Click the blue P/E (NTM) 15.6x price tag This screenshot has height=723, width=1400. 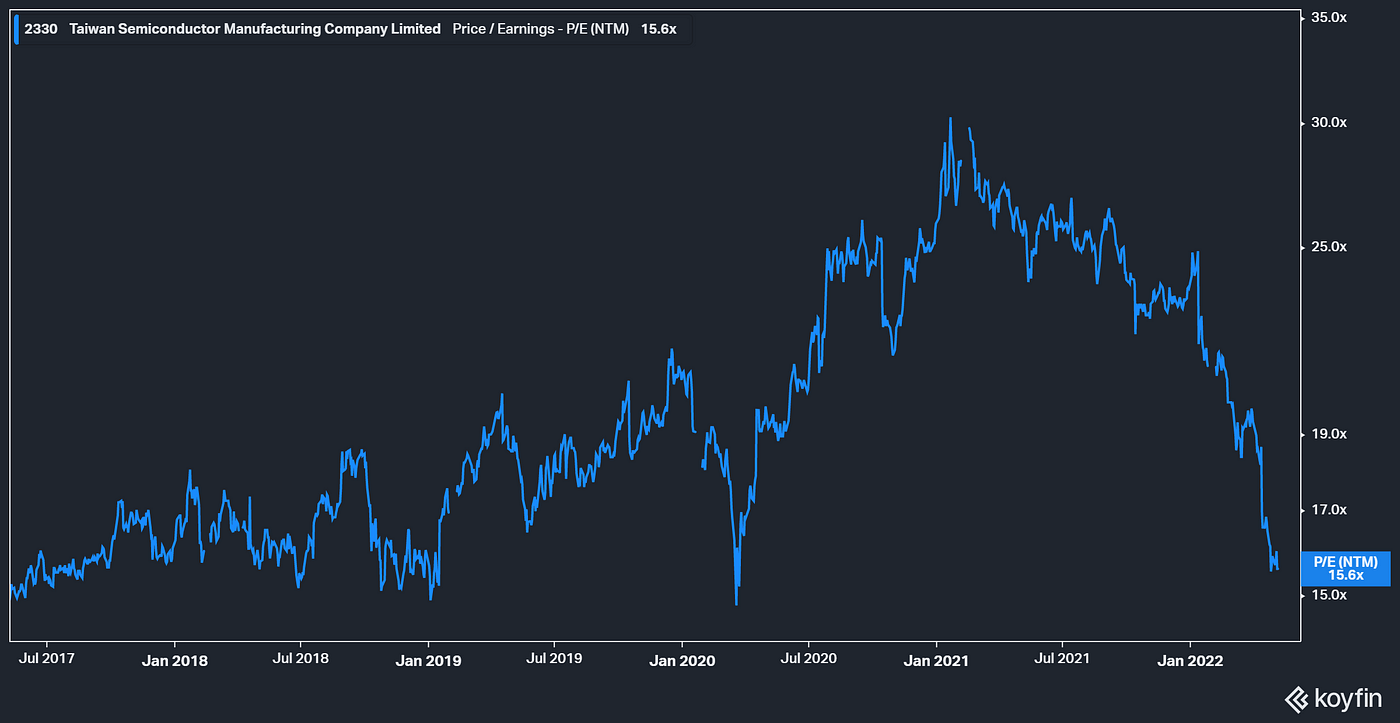click(x=1346, y=568)
